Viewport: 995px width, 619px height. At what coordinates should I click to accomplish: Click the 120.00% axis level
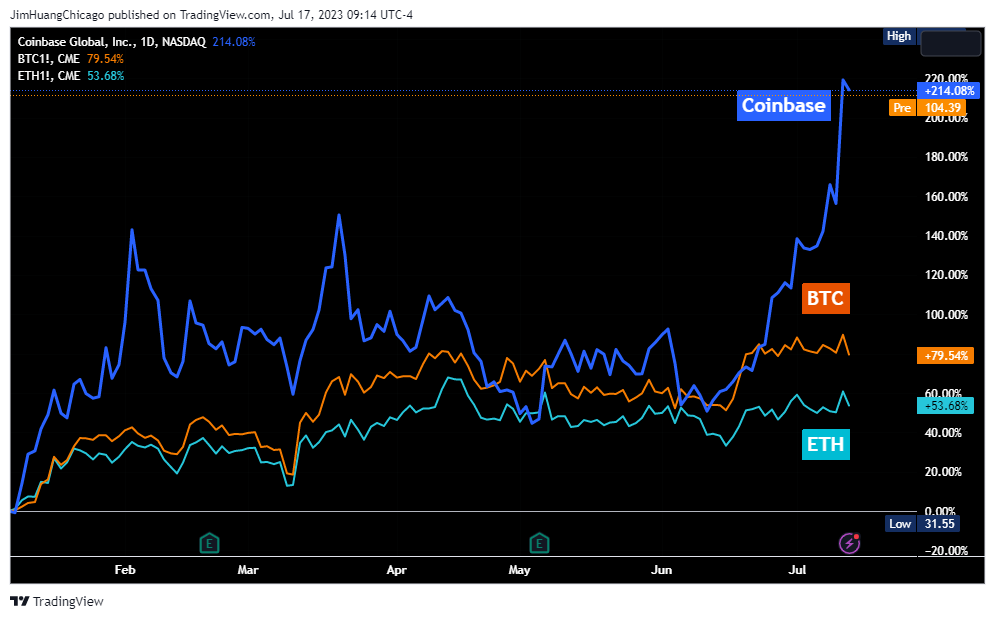click(x=946, y=275)
